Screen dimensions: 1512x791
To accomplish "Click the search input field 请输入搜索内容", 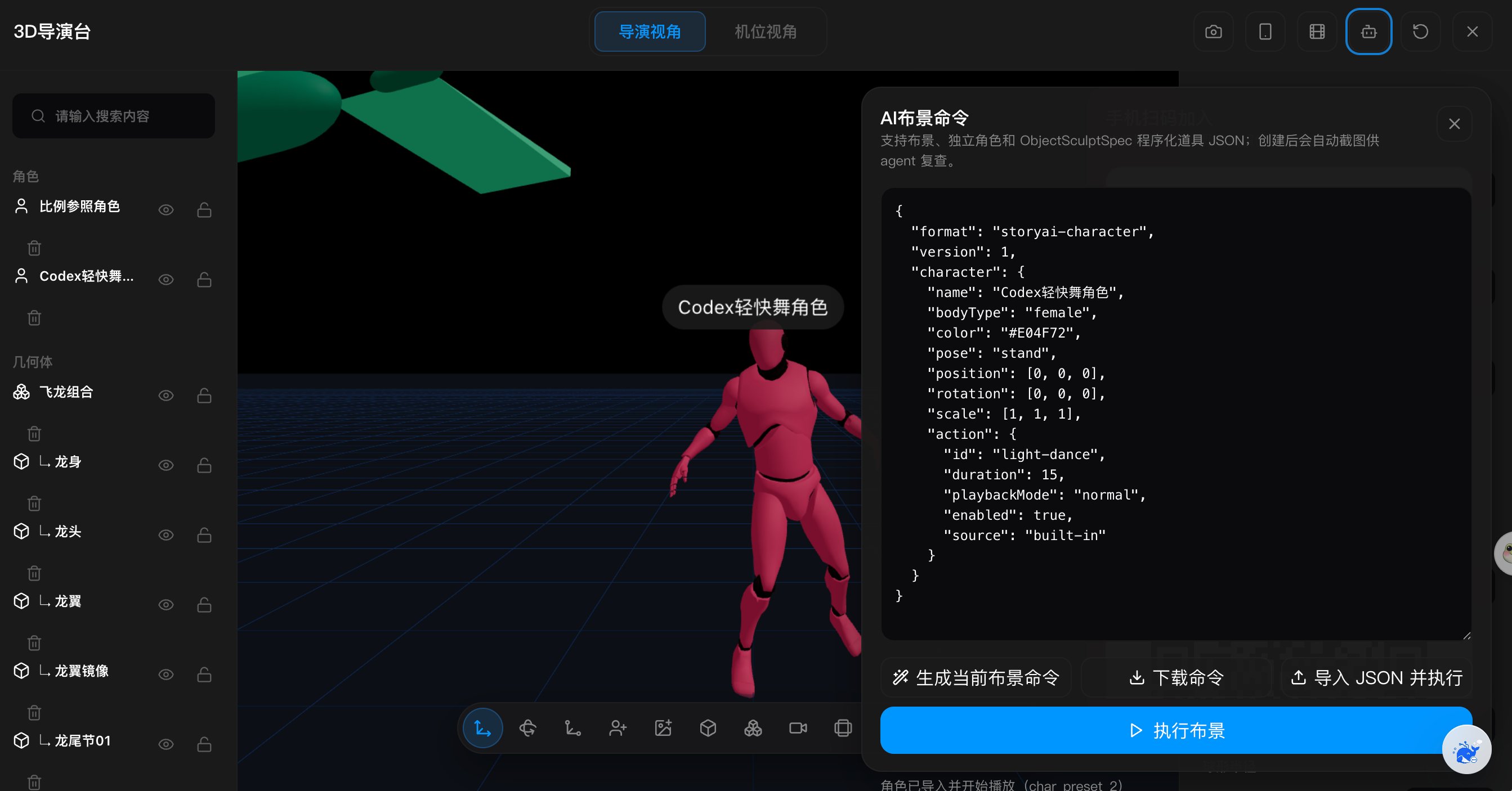I will (113, 116).
